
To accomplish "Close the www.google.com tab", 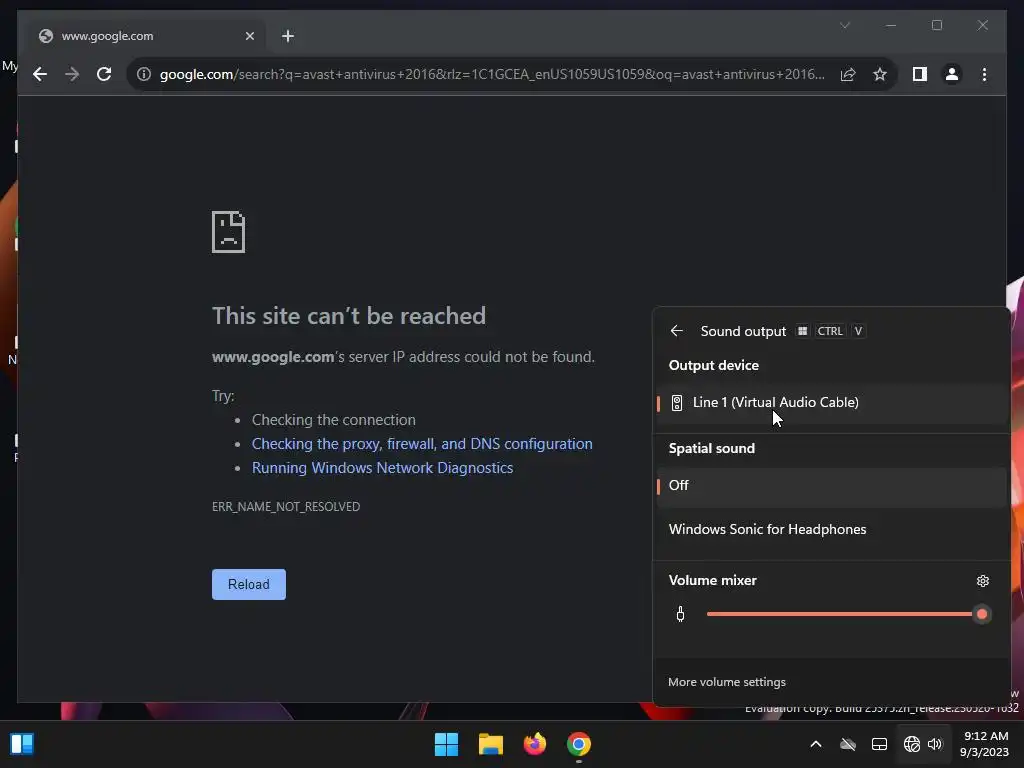I will tap(249, 36).
